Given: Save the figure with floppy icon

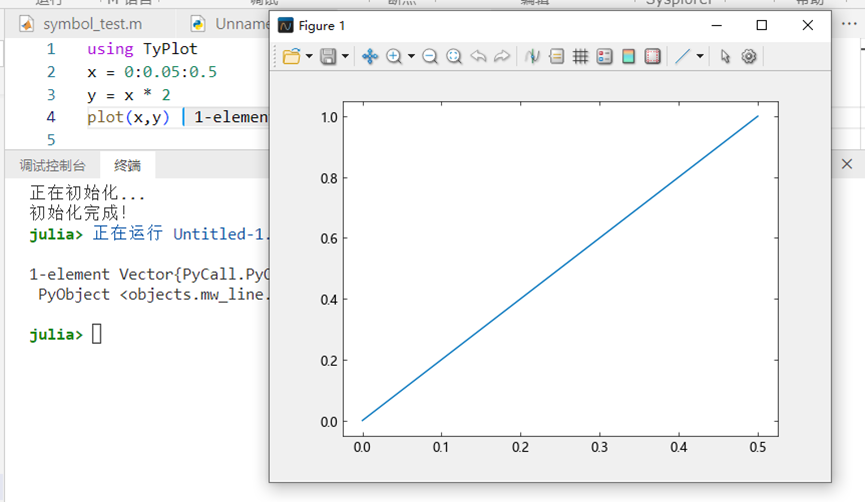Looking at the screenshot, I should (x=328, y=56).
